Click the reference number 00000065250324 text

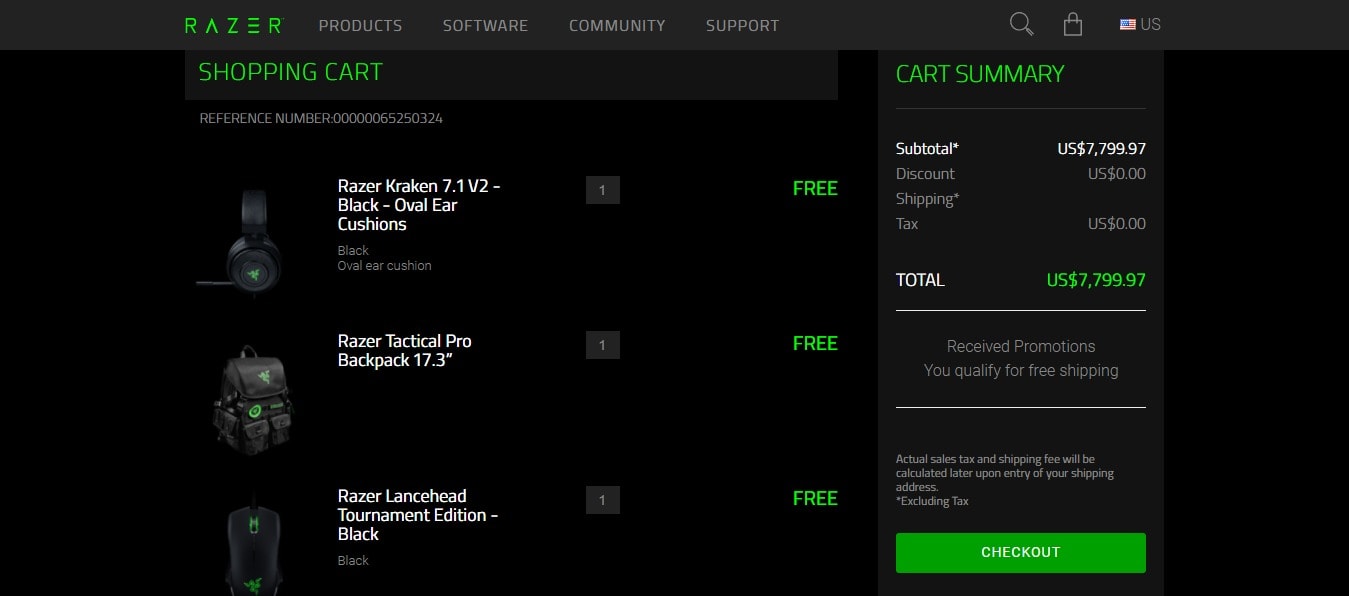click(x=388, y=118)
